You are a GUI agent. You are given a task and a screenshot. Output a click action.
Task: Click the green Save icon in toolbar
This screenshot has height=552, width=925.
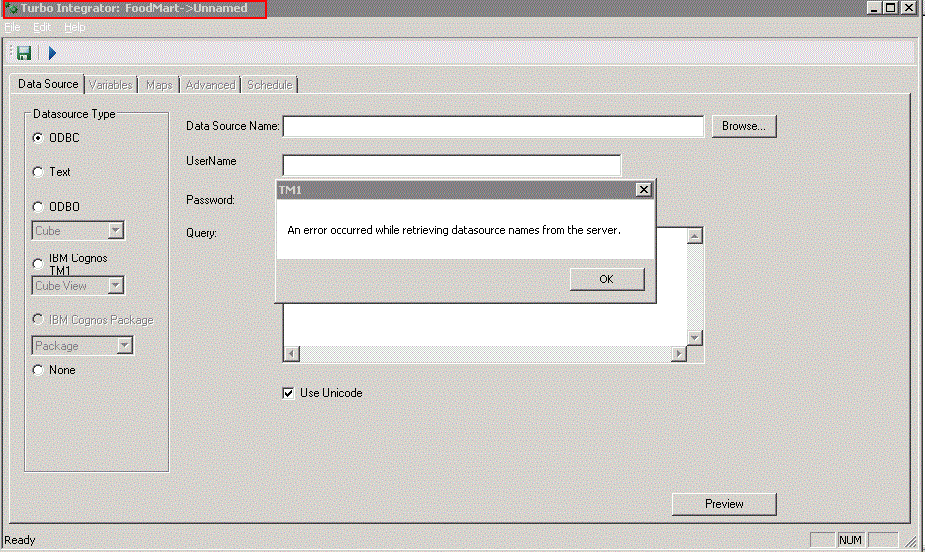point(24,53)
